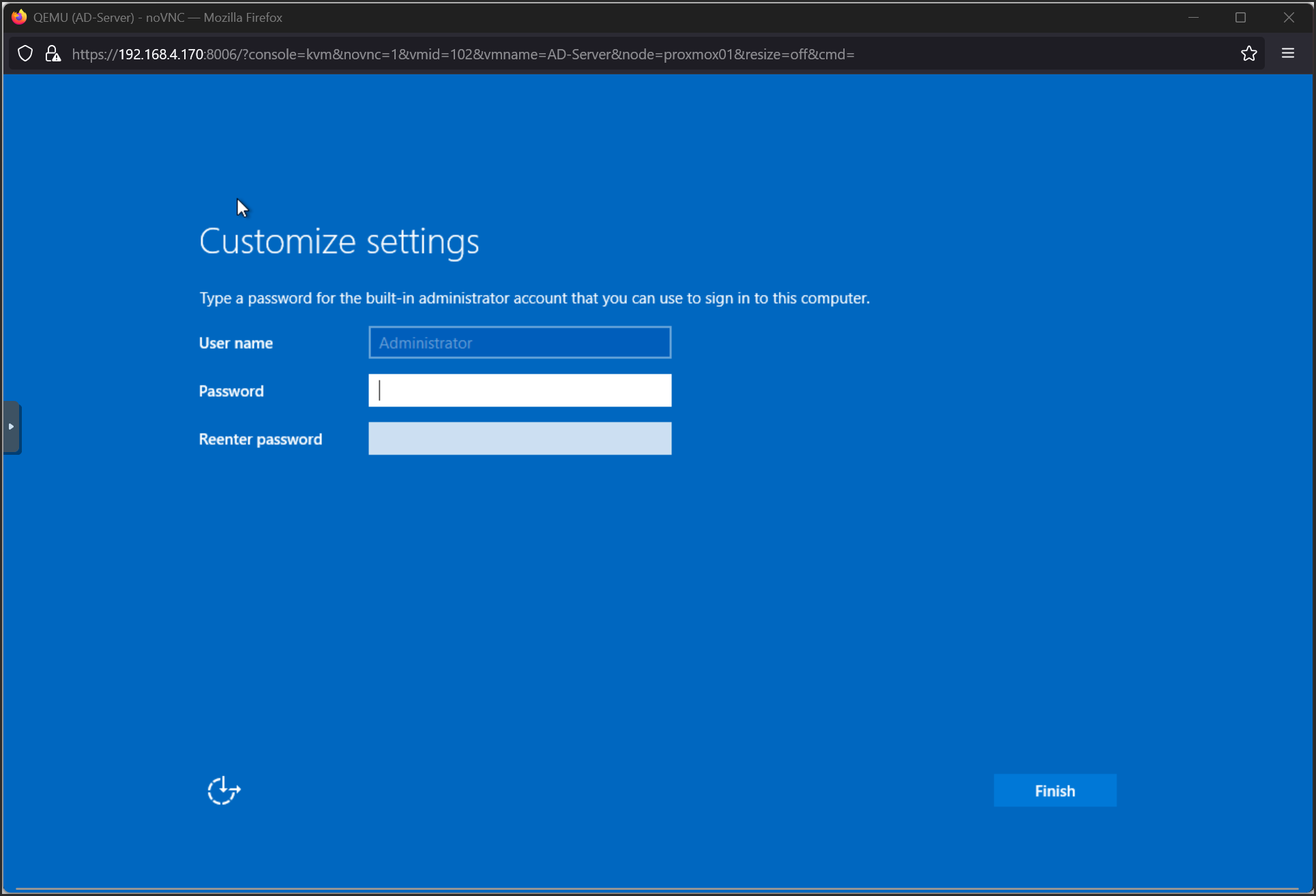1316x896 pixels.
Task: Click the User name label text
Action: tap(235, 343)
